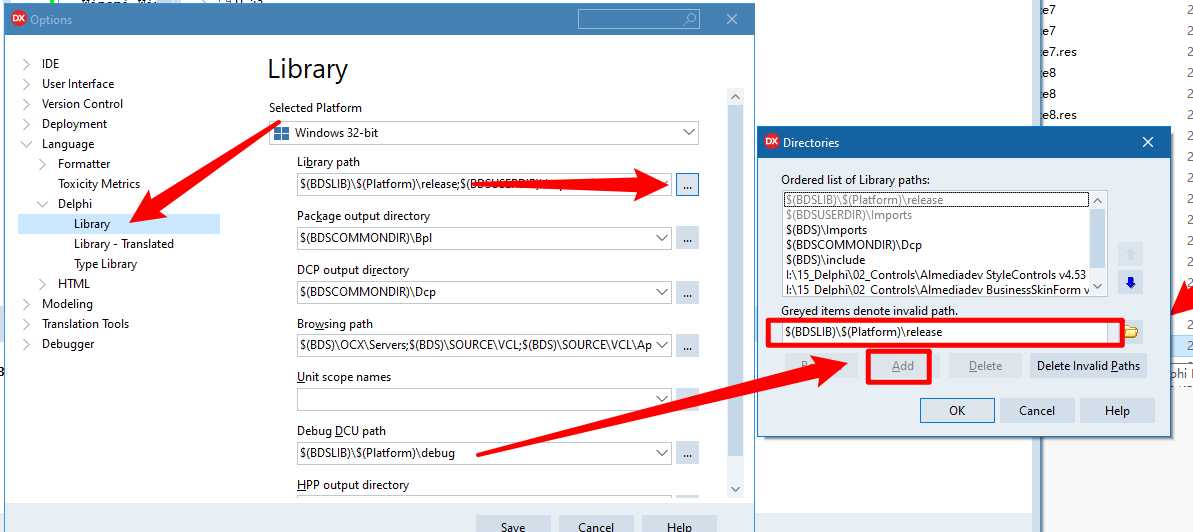Expand the User Interface tree node

pos(27,84)
